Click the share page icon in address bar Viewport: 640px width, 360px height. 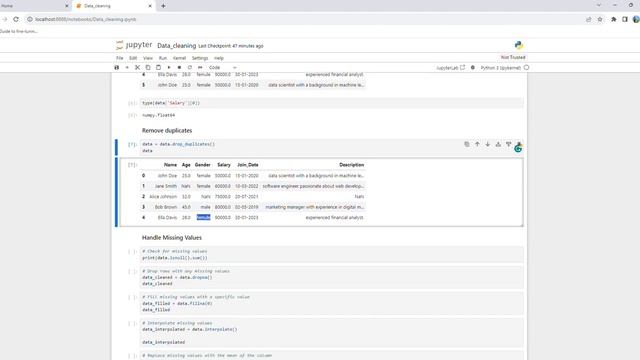point(589,19)
